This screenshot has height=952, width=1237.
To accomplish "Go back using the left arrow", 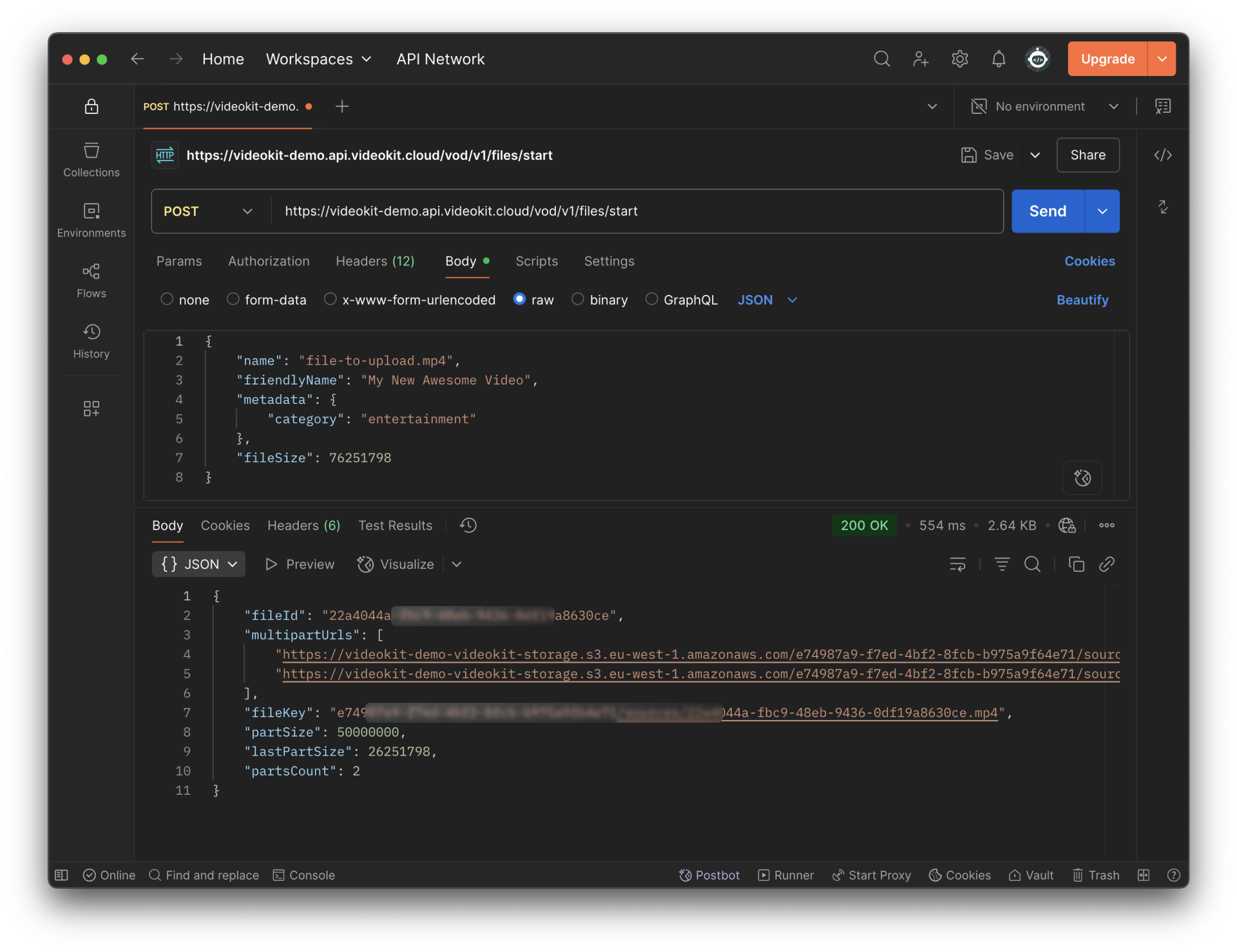I will pyautogui.click(x=137, y=59).
